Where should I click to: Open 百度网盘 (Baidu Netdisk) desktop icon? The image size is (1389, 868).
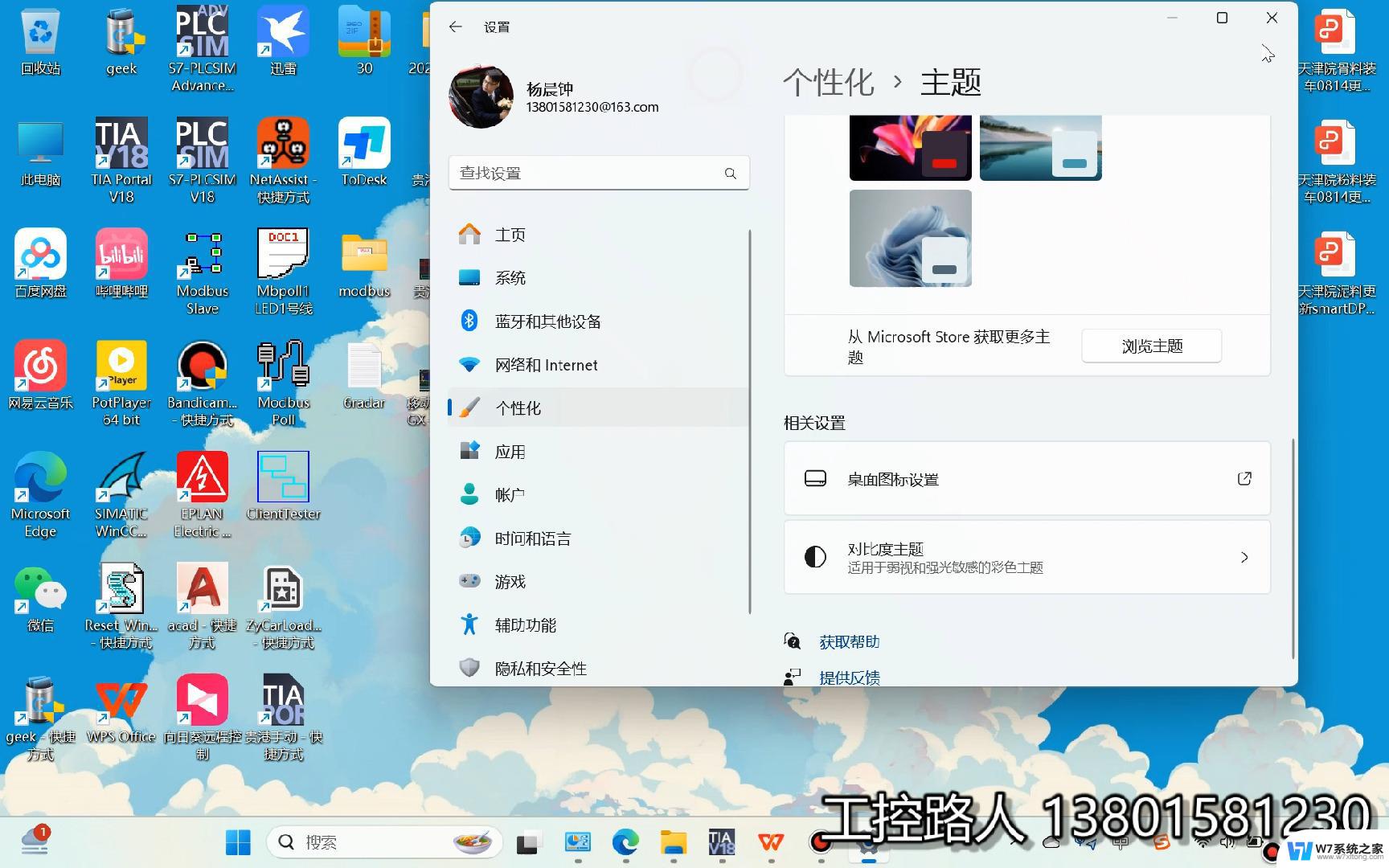click(40, 264)
